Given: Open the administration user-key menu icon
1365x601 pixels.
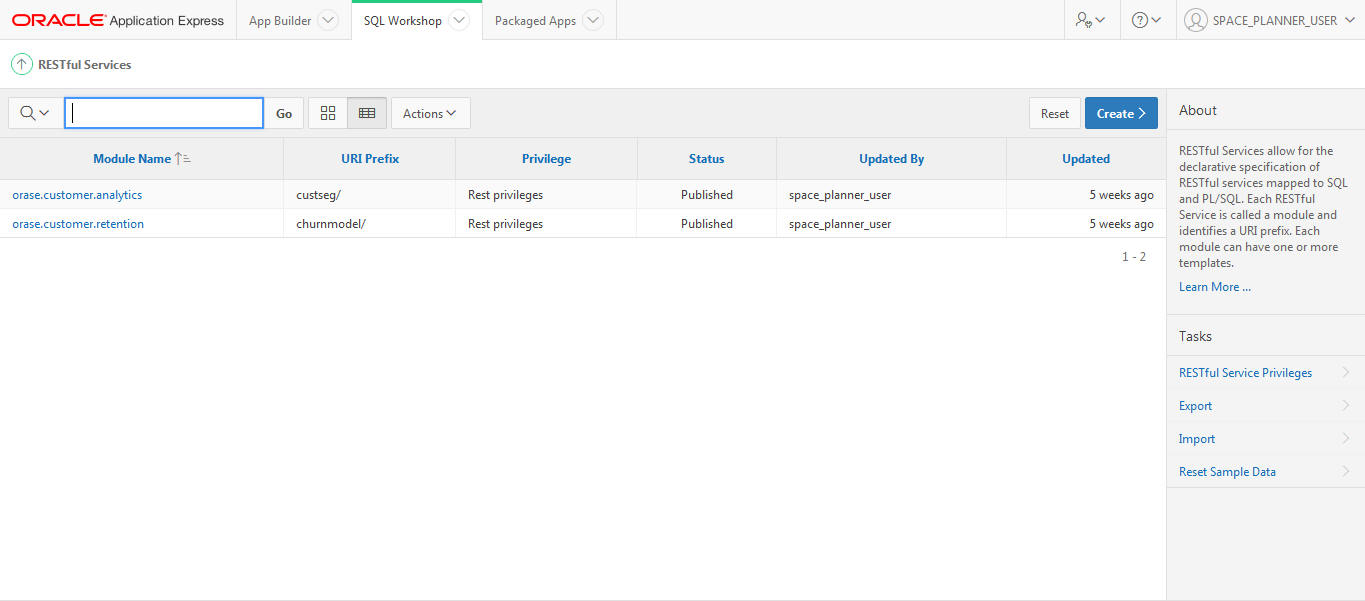Looking at the screenshot, I should [x=1090, y=20].
